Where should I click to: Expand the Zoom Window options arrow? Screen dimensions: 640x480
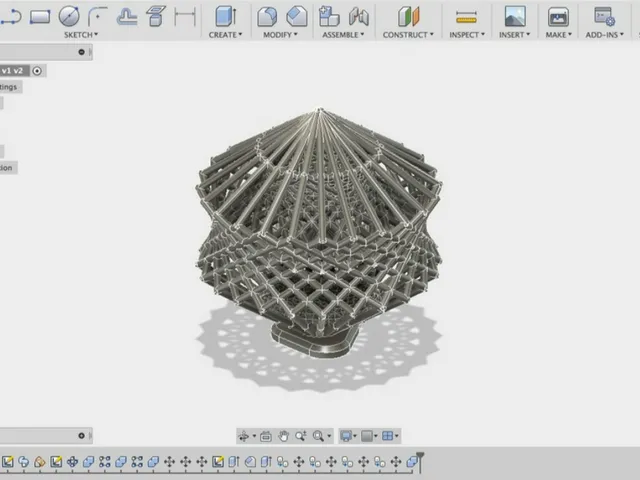[329, 436]
